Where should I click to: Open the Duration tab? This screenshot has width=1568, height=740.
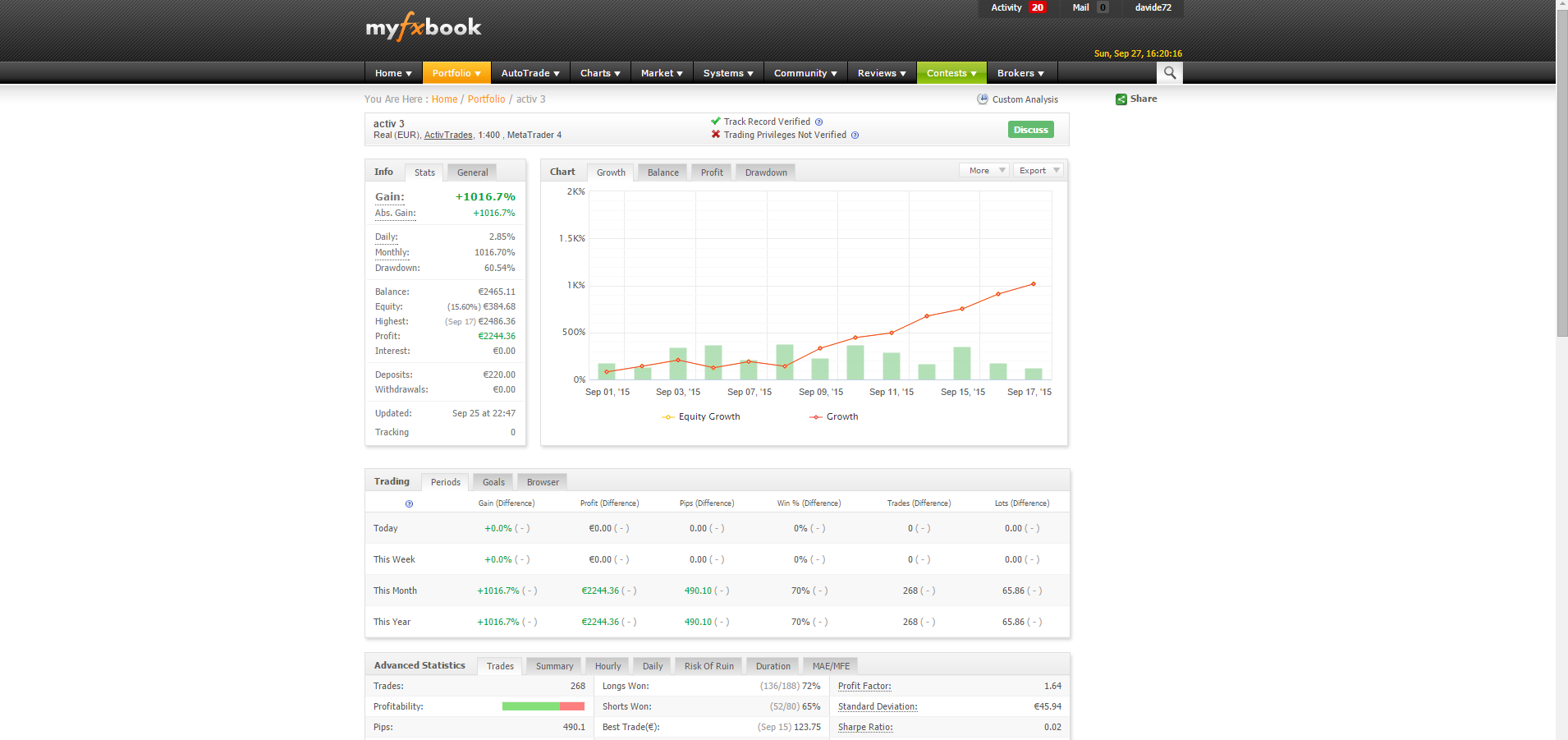pos(773,666)
